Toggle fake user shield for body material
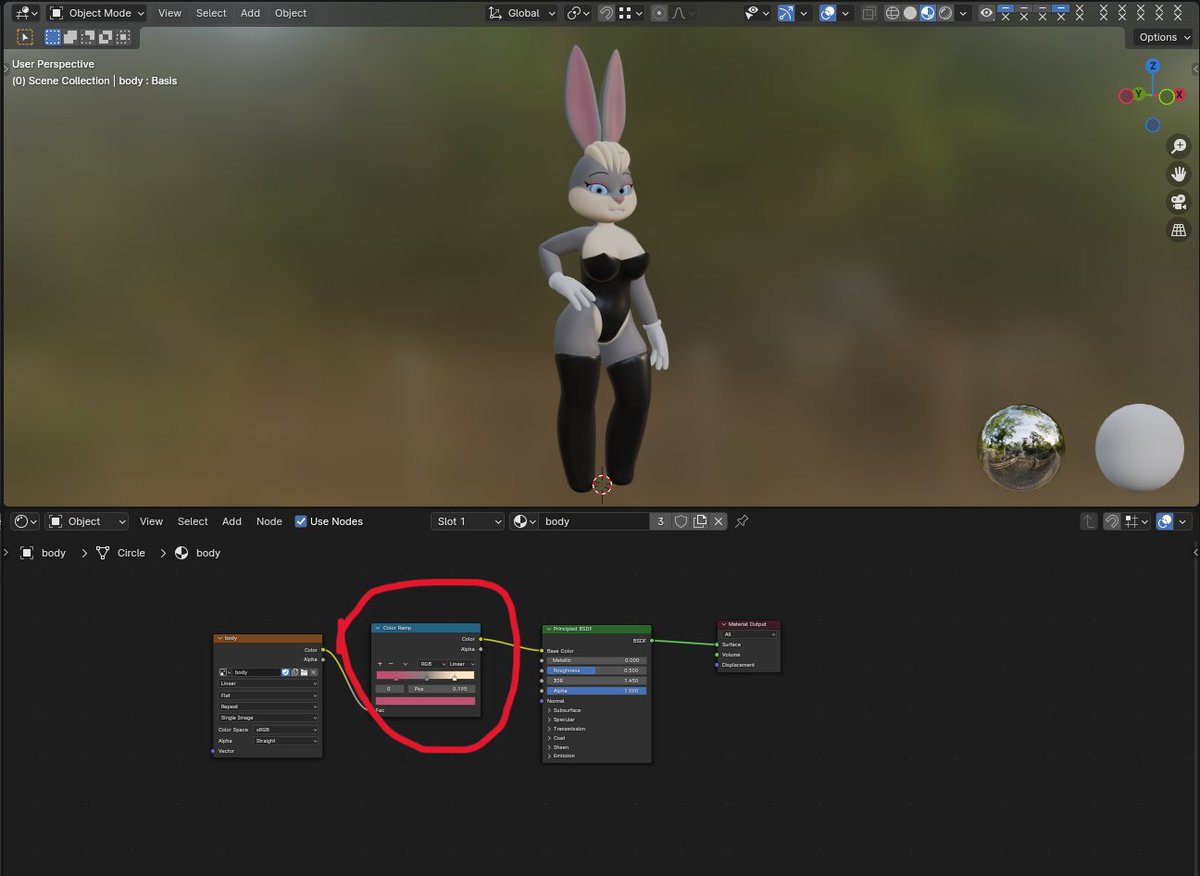The image size is (1200, 876). [681, 521]
